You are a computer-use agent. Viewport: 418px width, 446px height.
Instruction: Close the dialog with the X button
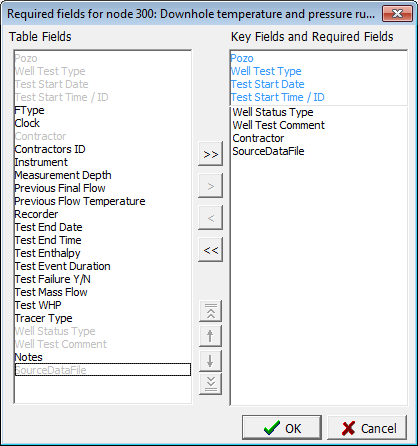pos(397,13)
